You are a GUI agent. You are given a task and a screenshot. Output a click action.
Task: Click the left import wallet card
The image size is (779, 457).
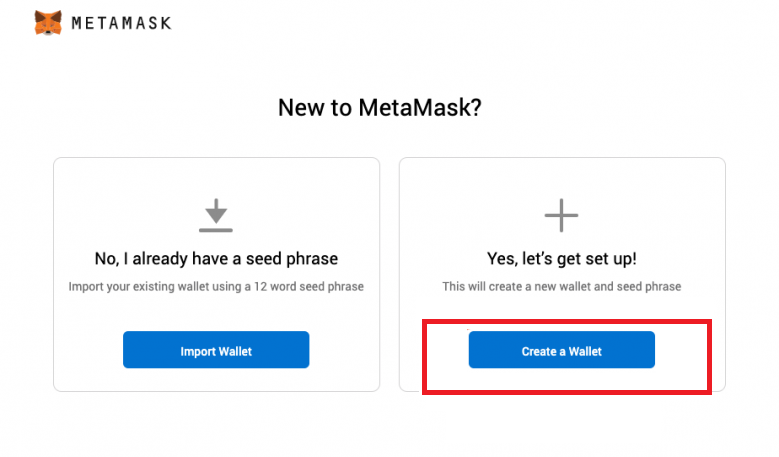(217, 274)
